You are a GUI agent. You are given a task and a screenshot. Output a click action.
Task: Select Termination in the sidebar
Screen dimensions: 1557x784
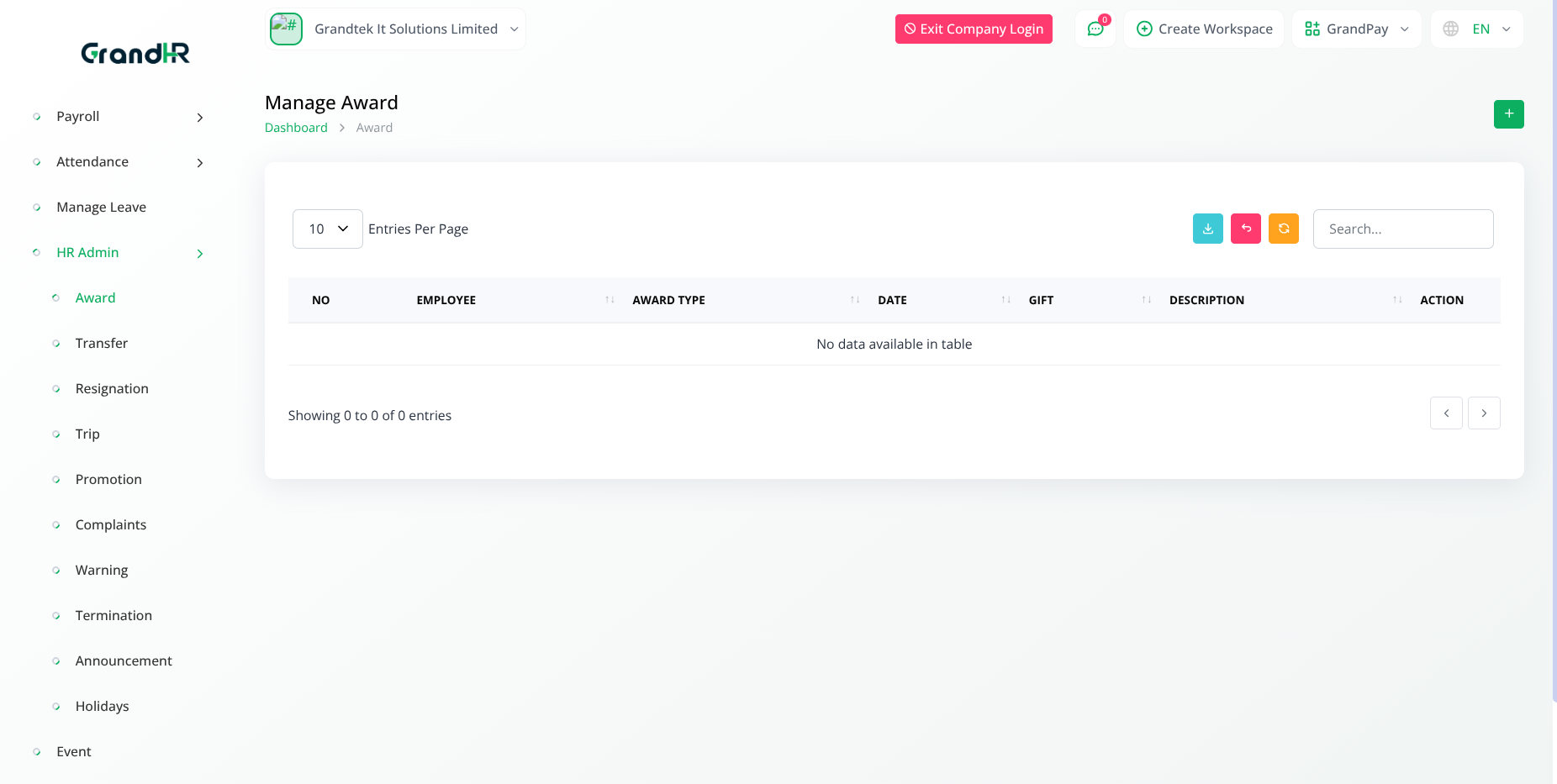[x=113, y=616]
